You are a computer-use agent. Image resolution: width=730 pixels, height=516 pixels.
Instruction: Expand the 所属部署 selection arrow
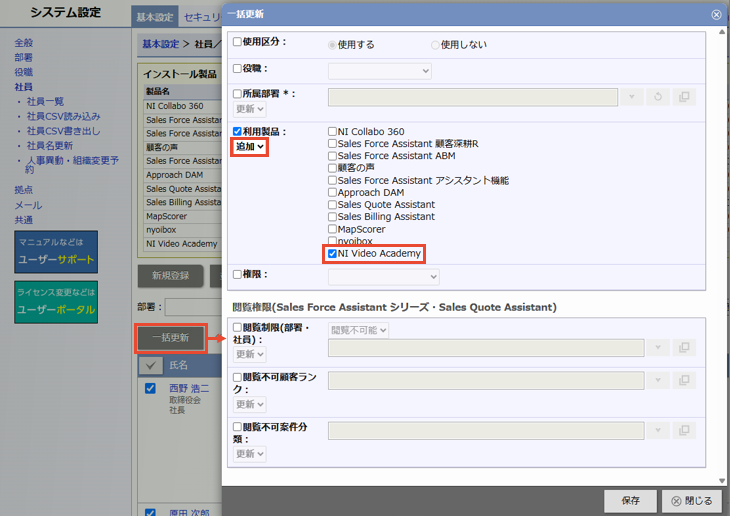pos(632,97)
